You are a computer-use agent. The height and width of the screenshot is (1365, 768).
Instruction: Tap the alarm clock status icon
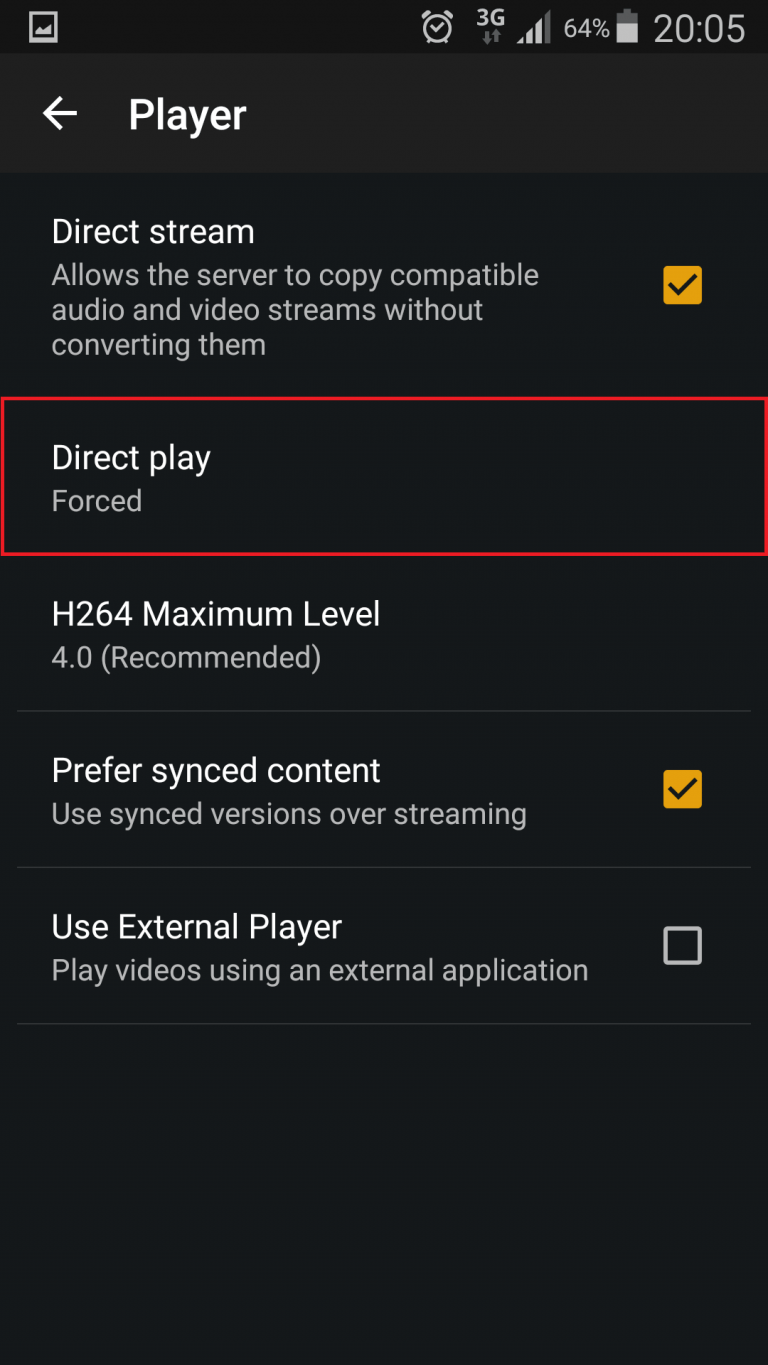pyautogui.click(x=437, y=27)
